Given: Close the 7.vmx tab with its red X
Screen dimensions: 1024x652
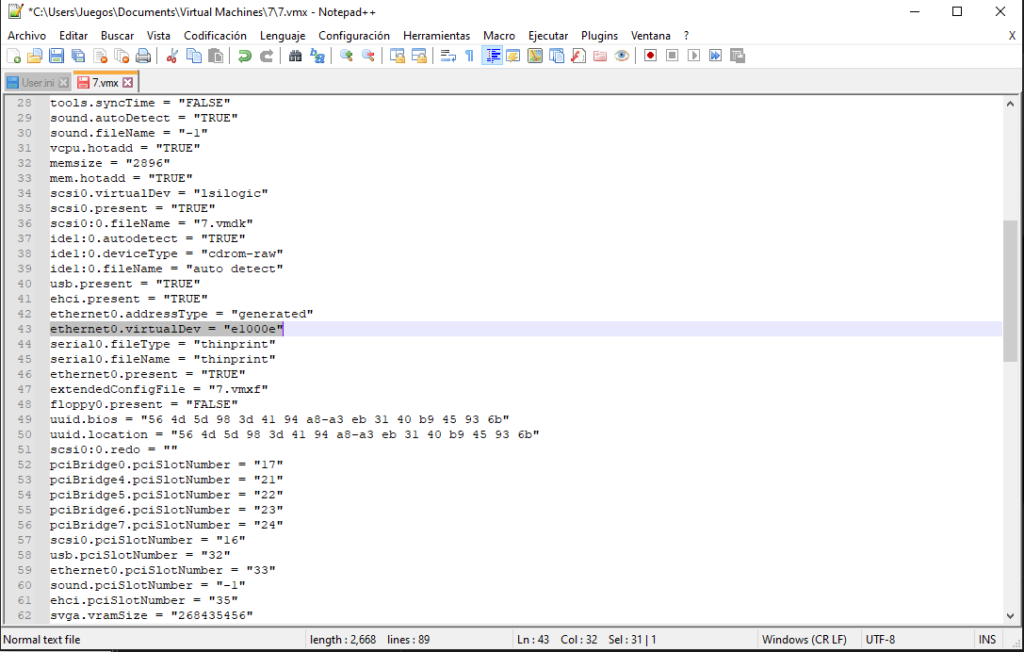Looking at the screenshot, I should (128, 82).
